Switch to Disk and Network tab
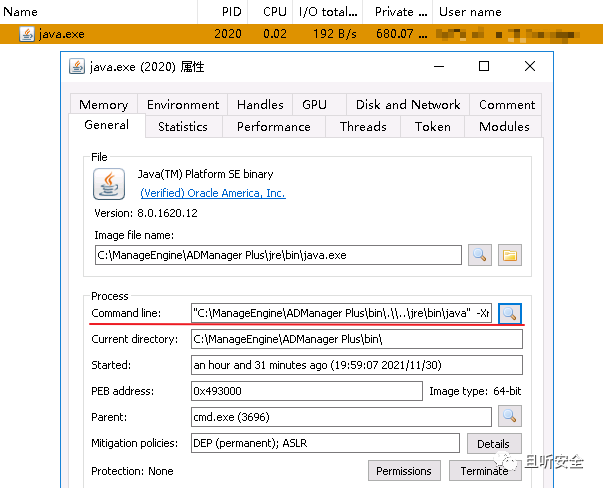 pyautogui.click(x=408, y=105)
